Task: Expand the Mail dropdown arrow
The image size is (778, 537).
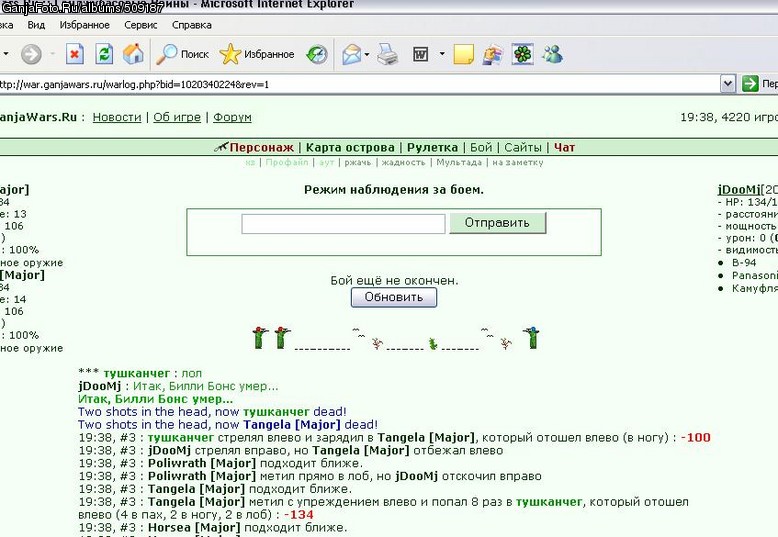Action: (367, 54)
